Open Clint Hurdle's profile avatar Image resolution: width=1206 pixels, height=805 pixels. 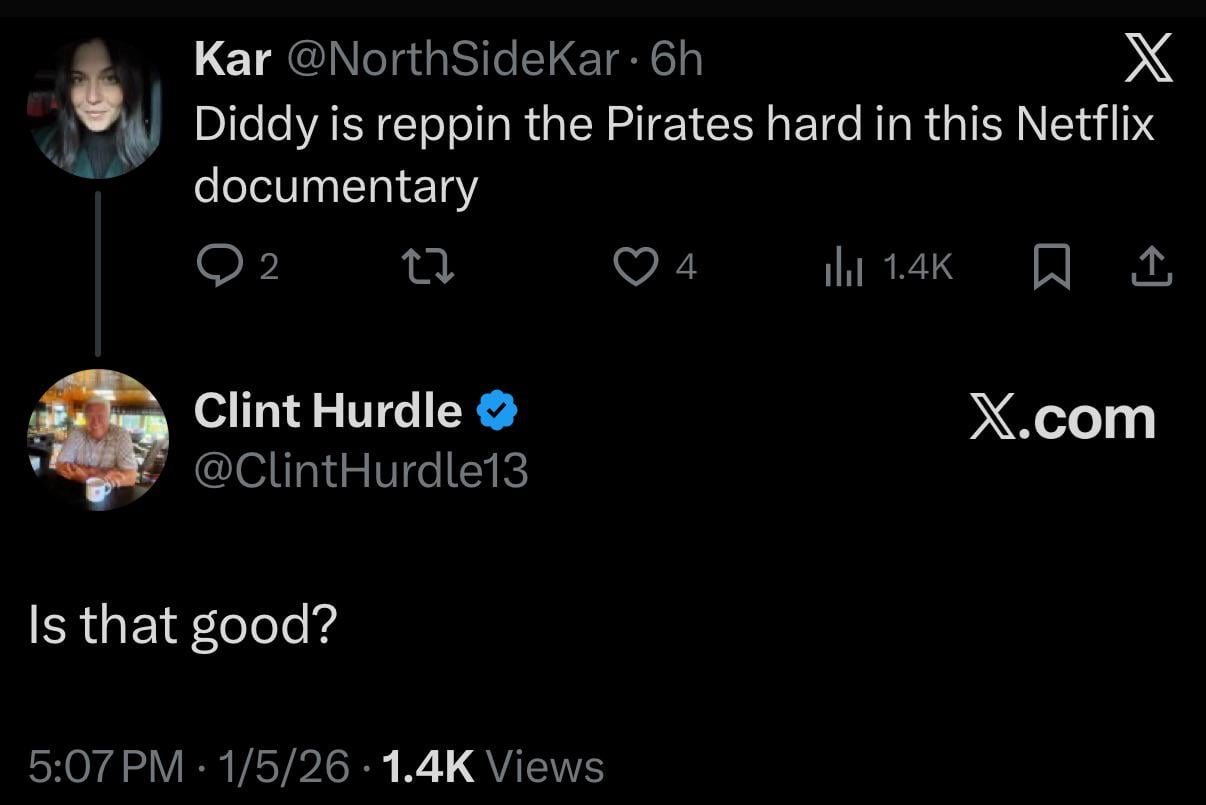coord(97,439)
